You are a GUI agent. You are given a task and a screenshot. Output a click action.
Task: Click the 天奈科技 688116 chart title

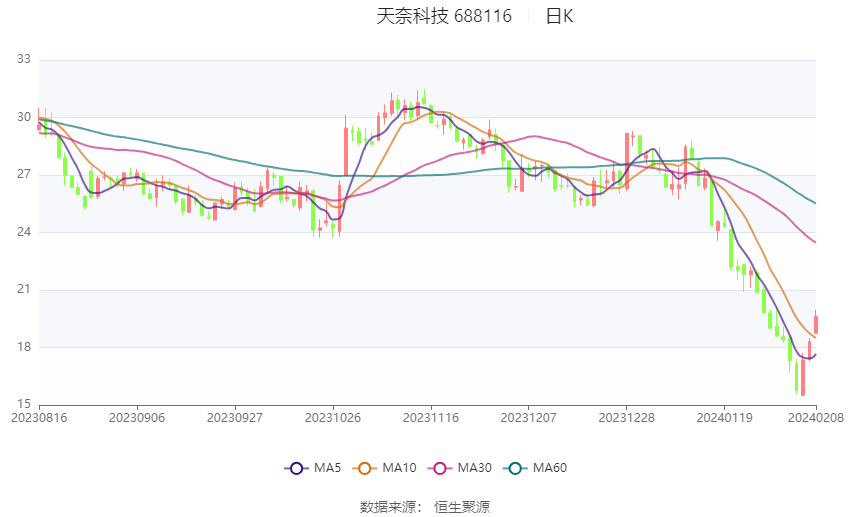(x=444, y=16)
